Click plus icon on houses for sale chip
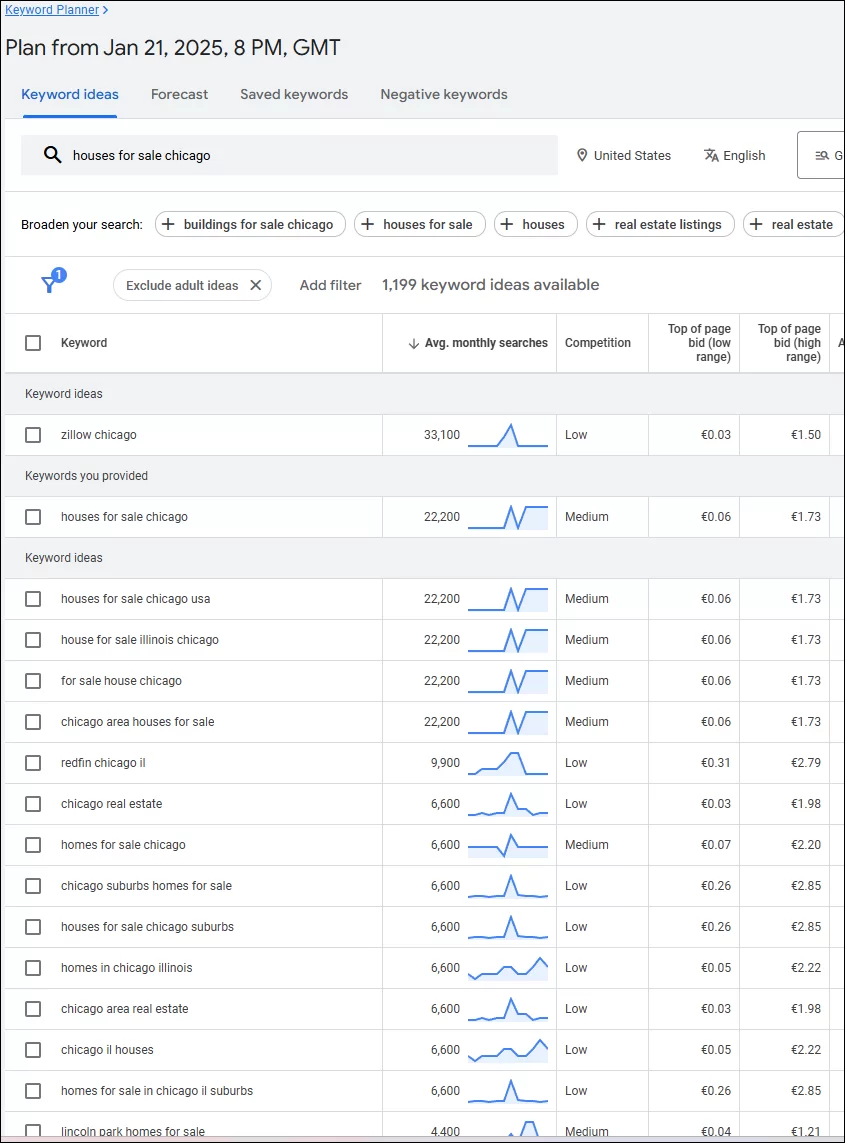Image resolution: width=845 pixels, height=1143 pixels. [368, 225]
